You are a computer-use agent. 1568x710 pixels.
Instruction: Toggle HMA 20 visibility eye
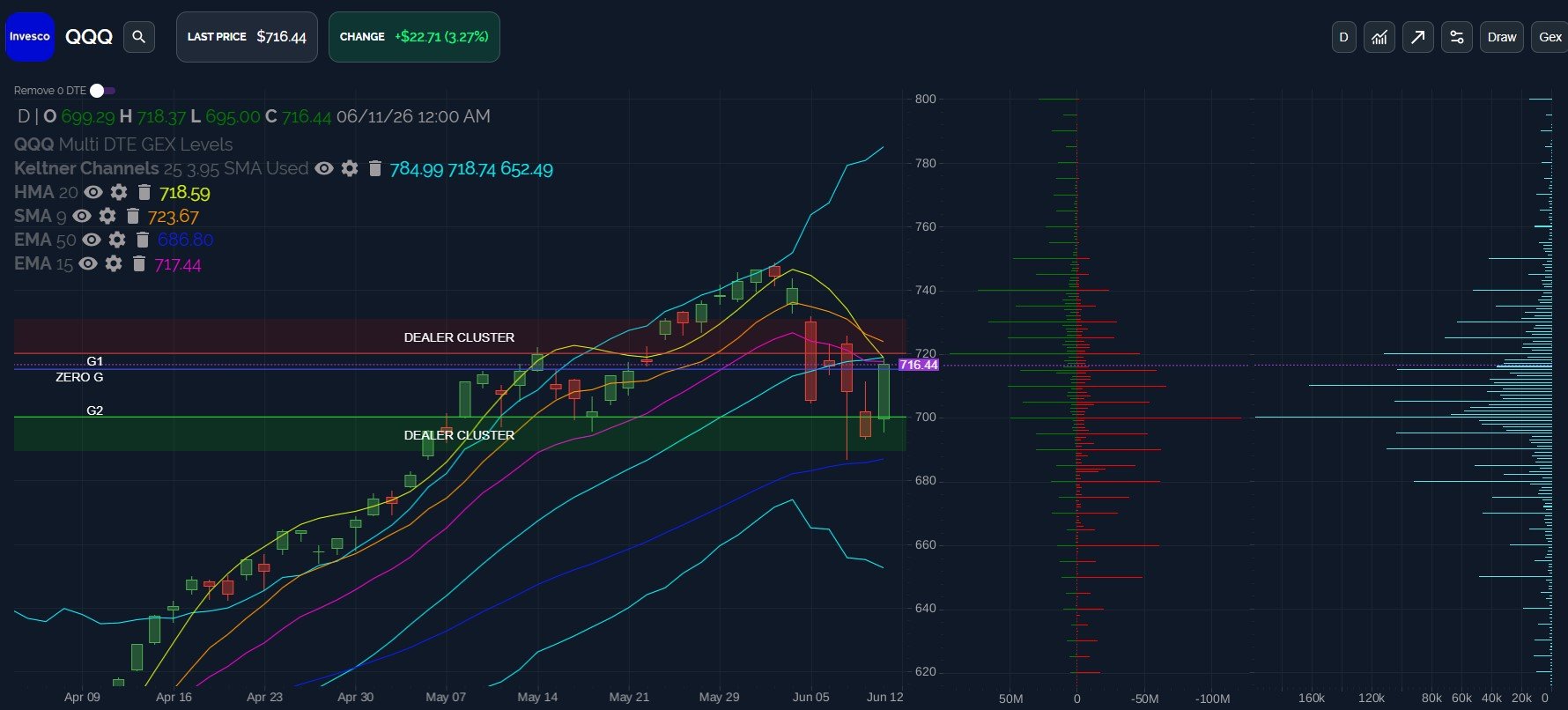point(93,192)
